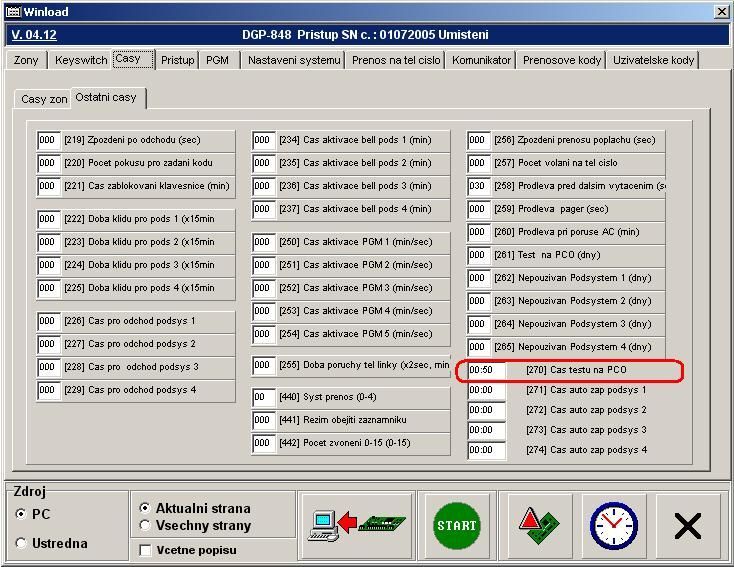Click the PC-to-panel transfer icon button

(356, 524)
